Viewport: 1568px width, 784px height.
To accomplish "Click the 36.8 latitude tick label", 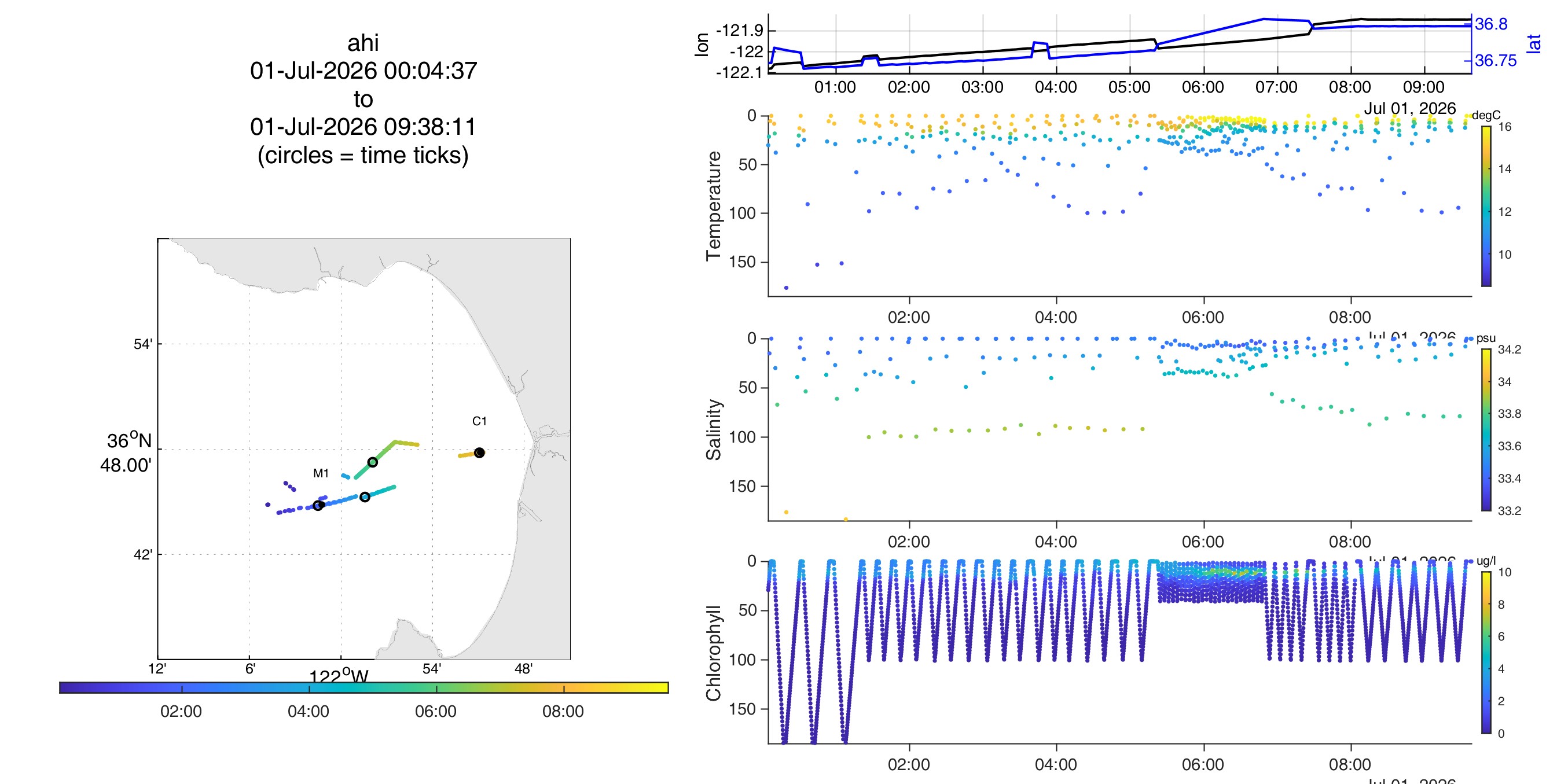I will click(x=1491, y=24).
